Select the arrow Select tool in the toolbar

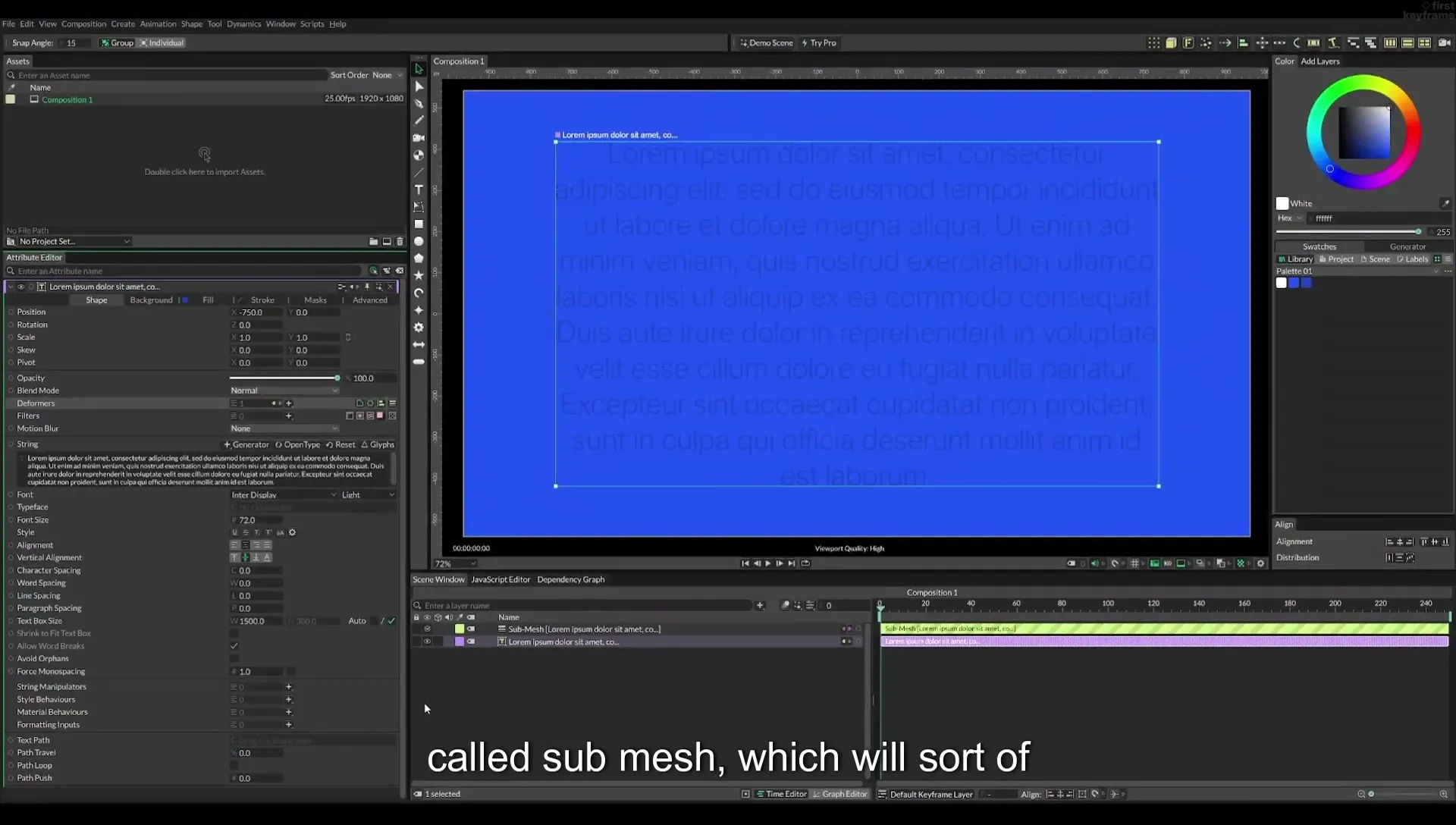pos(419,69)
